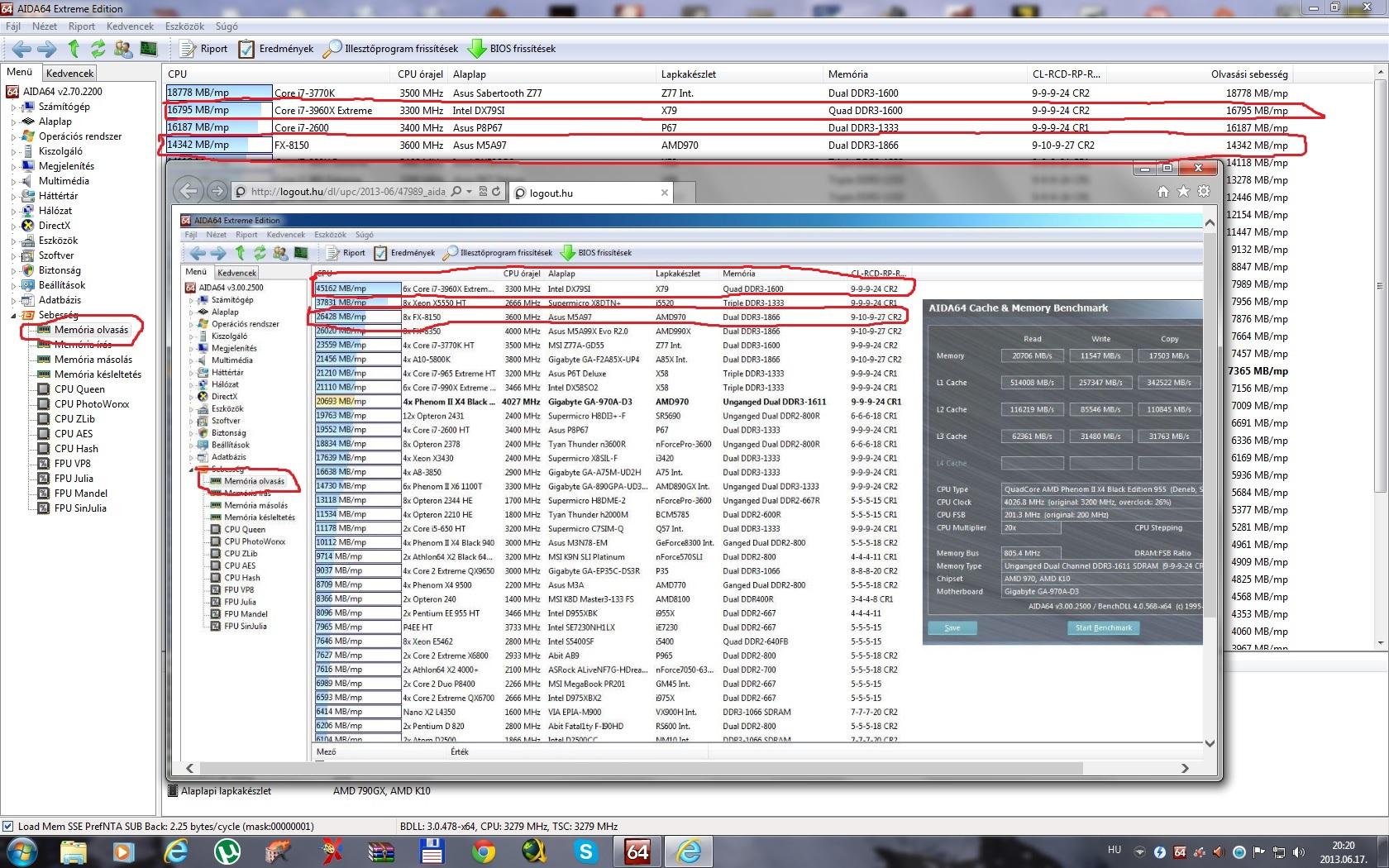
Task: Select the logout.hu browser tab
Action: pos(591,193)
